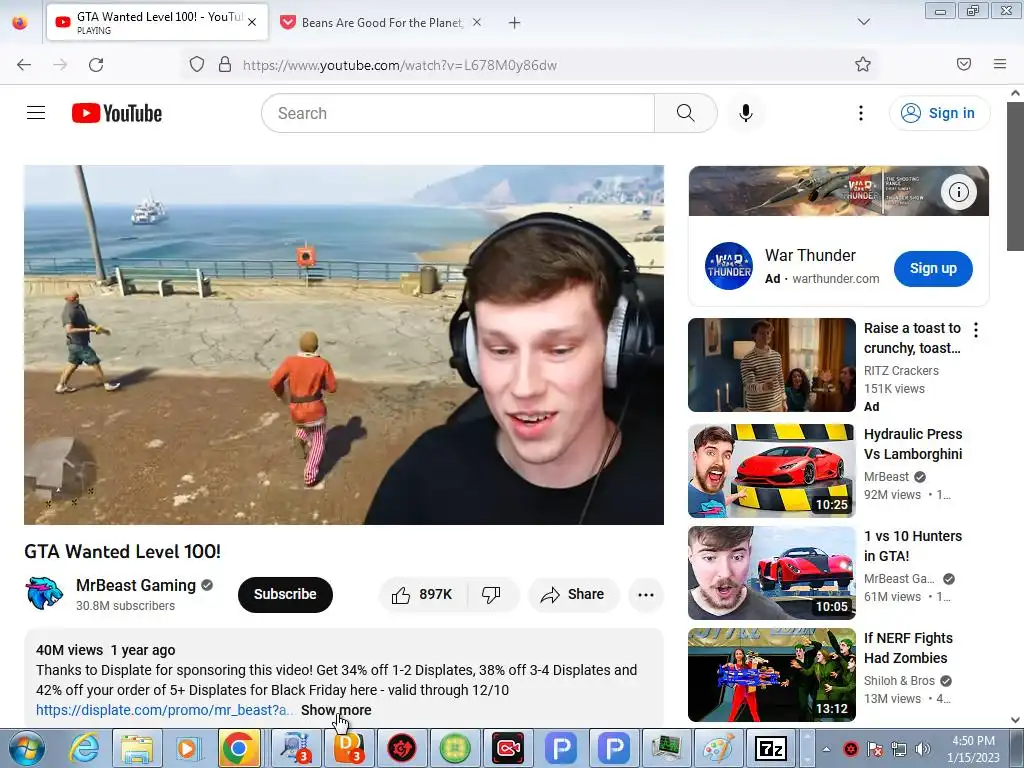
Task: Click the video title GTA Wanted Level 100!
Action: pyautogui.click(x=122, y=552)
